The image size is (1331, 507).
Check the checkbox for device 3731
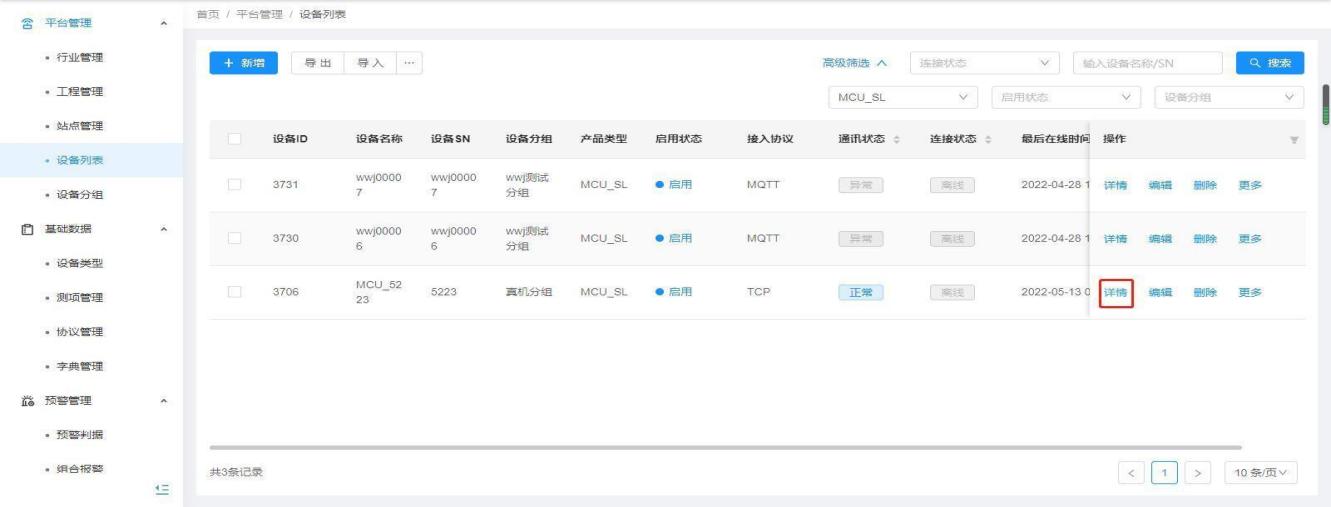click(x=234, y=185)
